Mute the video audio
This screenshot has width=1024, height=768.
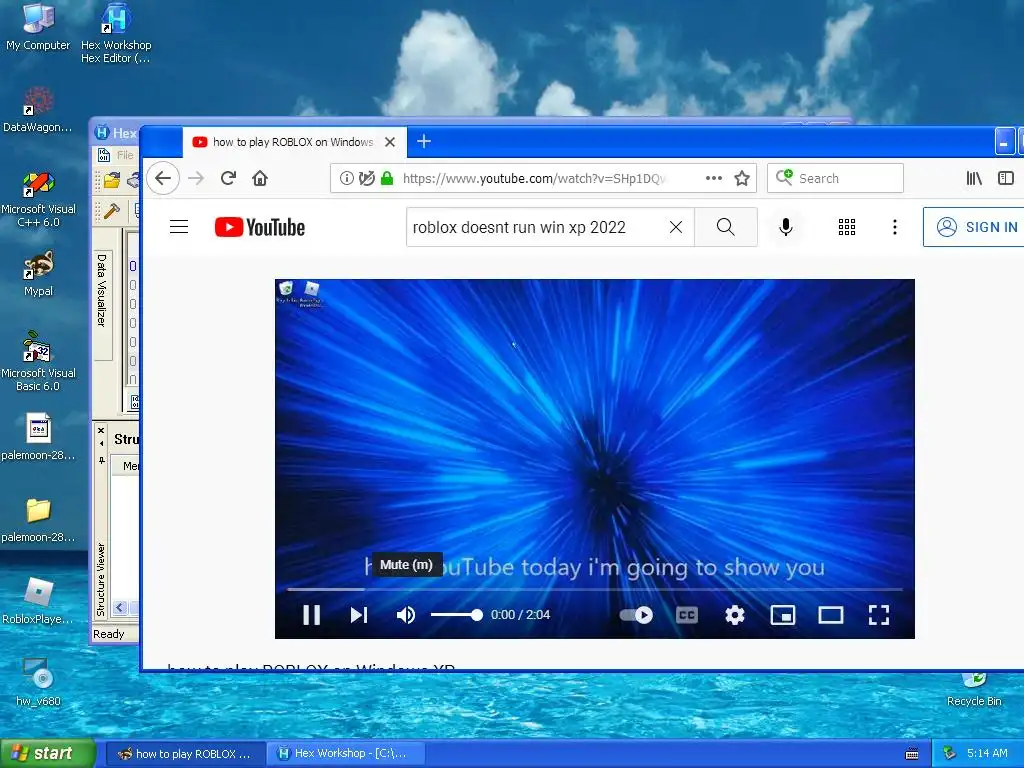[x=406, y=615]
